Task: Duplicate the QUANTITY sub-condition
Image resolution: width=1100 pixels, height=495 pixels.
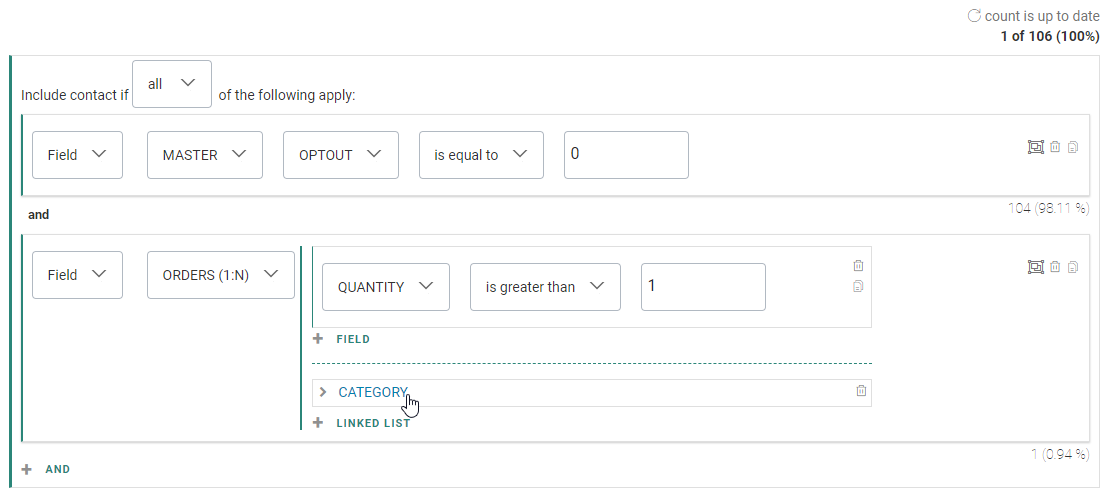Action: tap(858, 286)
